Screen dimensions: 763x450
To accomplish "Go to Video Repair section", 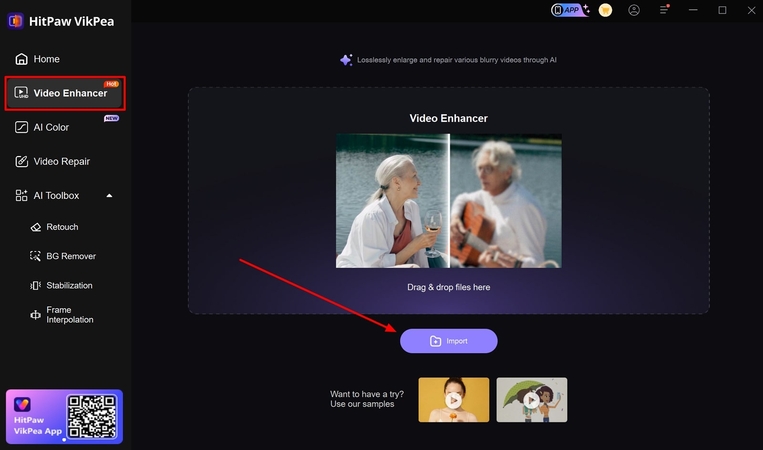I will click(63, 162).
